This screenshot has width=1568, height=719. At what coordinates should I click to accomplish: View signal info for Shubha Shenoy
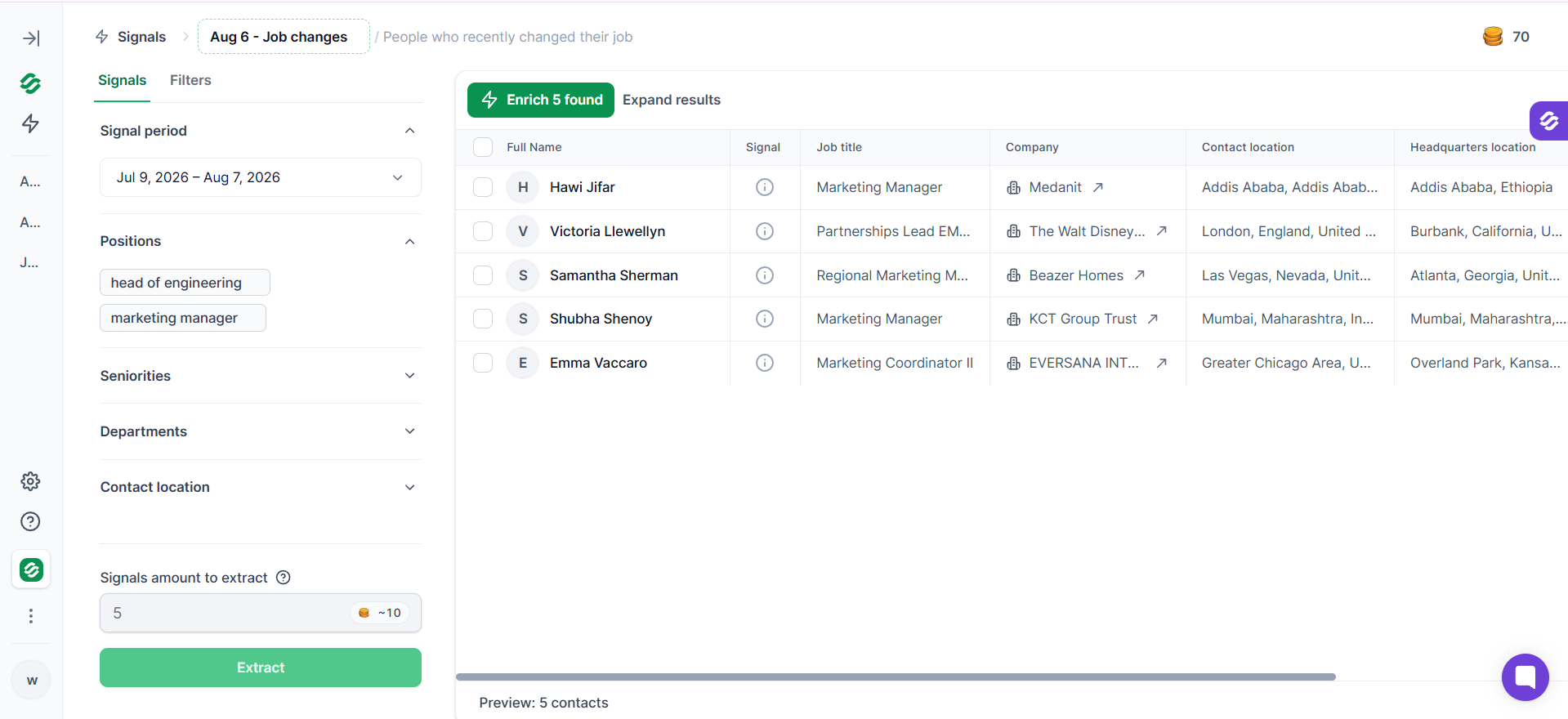pos(765,319)
